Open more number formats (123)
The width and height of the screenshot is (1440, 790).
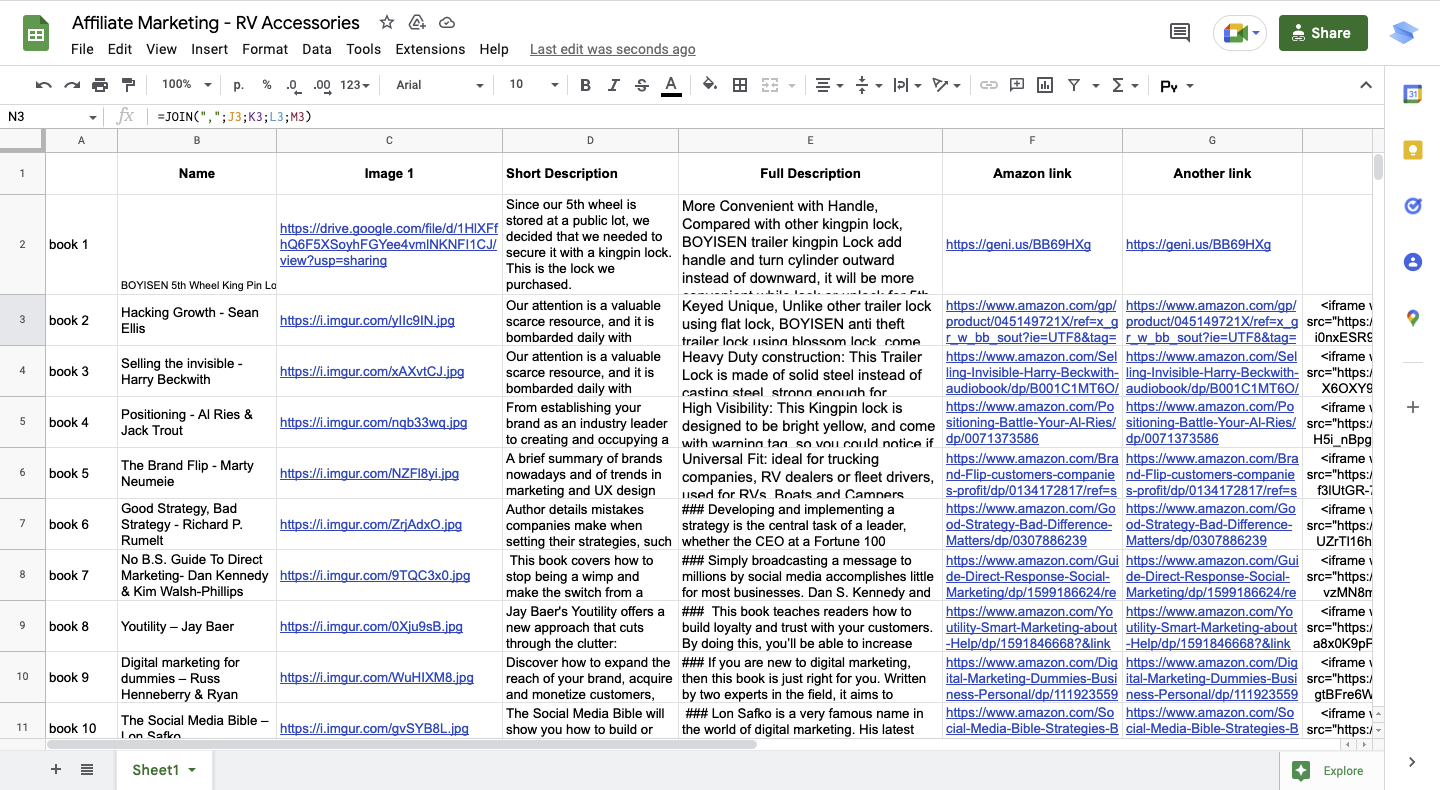pyautogui.click(x=355, y=85)
